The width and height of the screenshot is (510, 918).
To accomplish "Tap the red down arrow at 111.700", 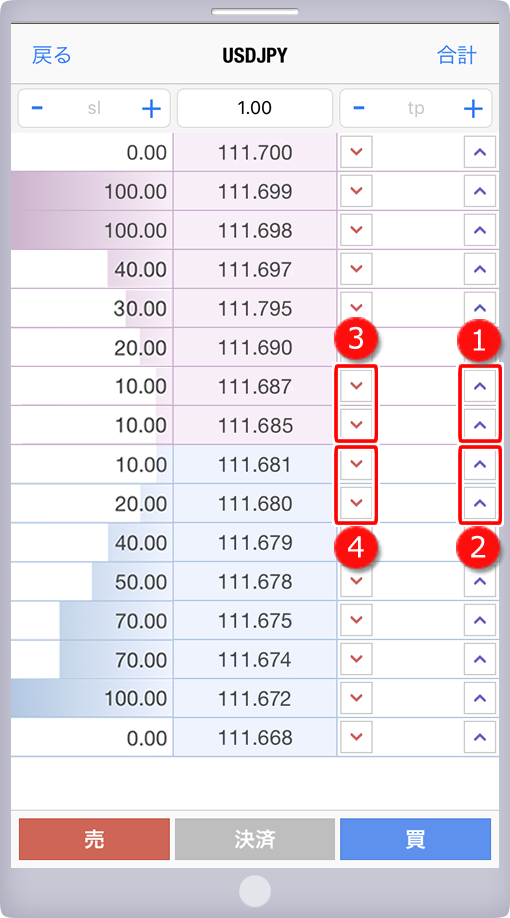I will [356, 152].
